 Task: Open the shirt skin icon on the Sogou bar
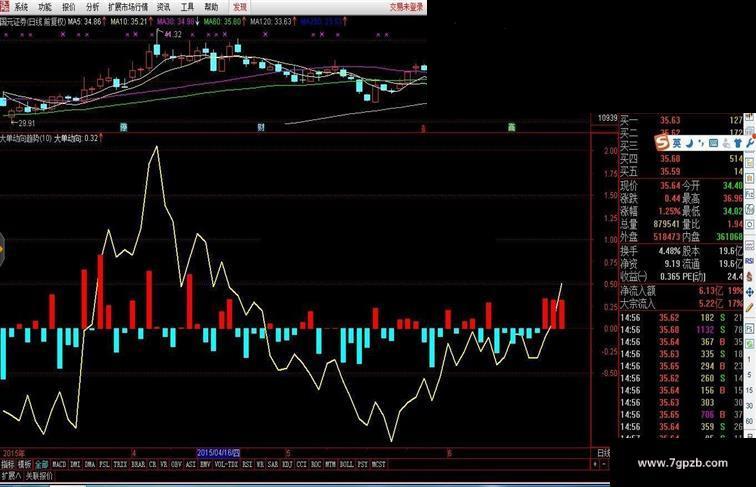click(x=737, y=143)
